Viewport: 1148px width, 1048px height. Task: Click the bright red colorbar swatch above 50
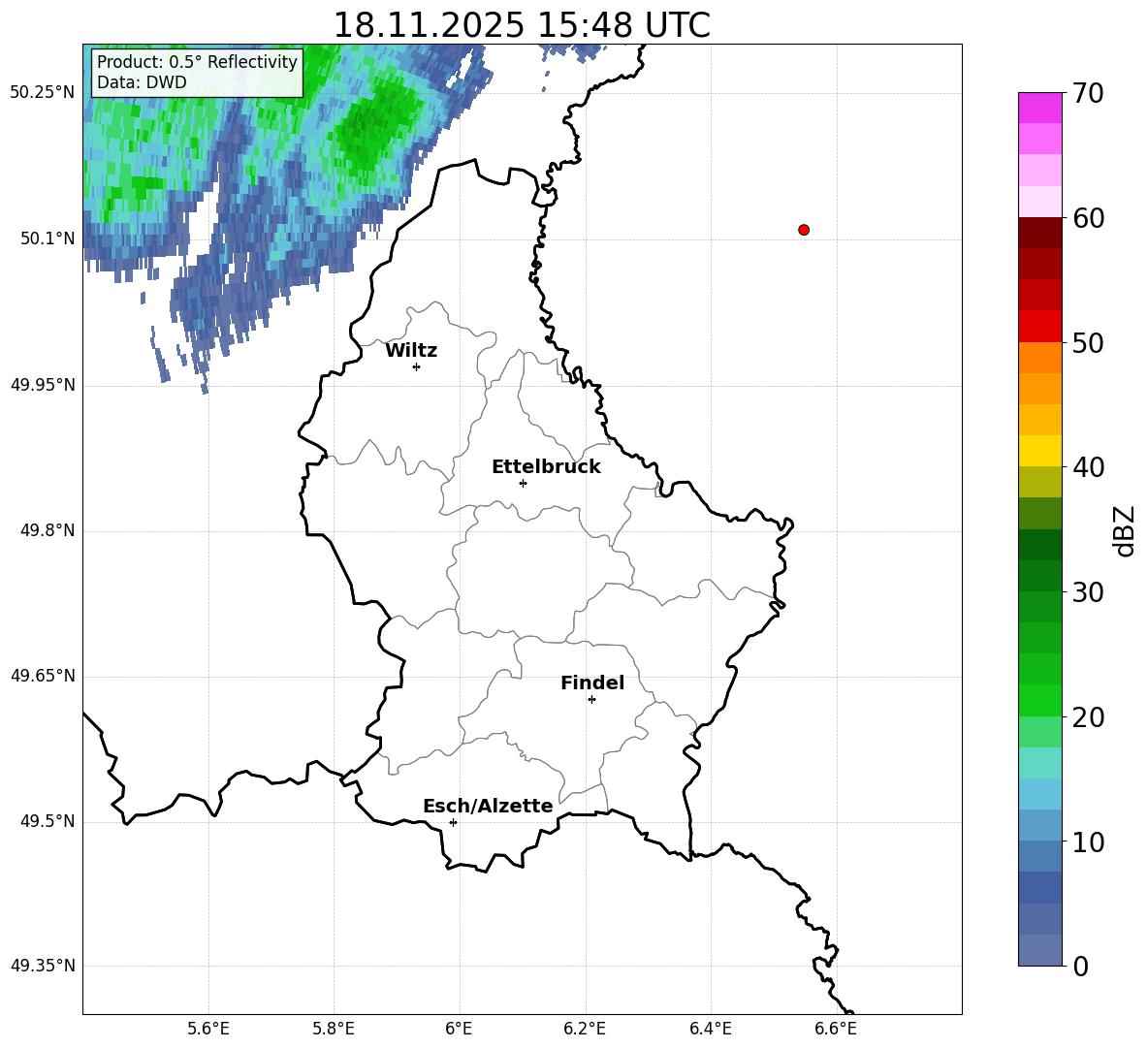pos(1039,327)
